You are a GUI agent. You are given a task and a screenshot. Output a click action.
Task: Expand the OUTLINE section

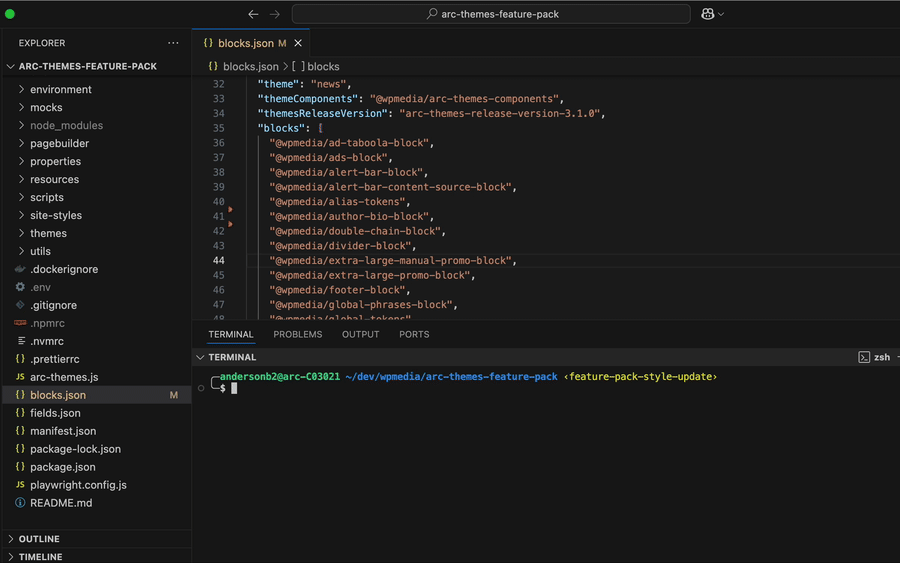pyautogui.click(x=11, y=539)
